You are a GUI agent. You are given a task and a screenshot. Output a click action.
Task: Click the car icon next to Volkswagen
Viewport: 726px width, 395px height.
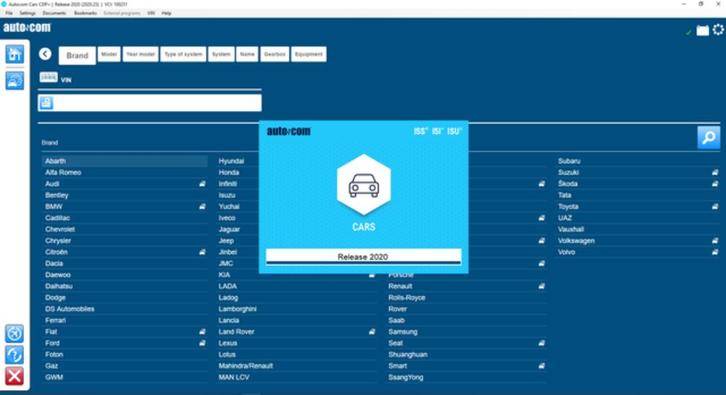[x=715, y=241]
